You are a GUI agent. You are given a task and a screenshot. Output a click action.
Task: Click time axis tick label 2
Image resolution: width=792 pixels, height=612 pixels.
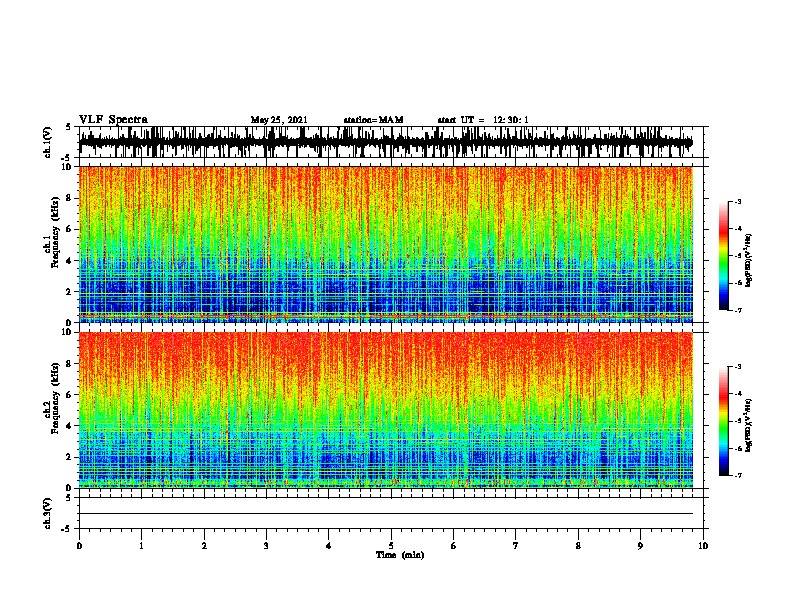204,546
